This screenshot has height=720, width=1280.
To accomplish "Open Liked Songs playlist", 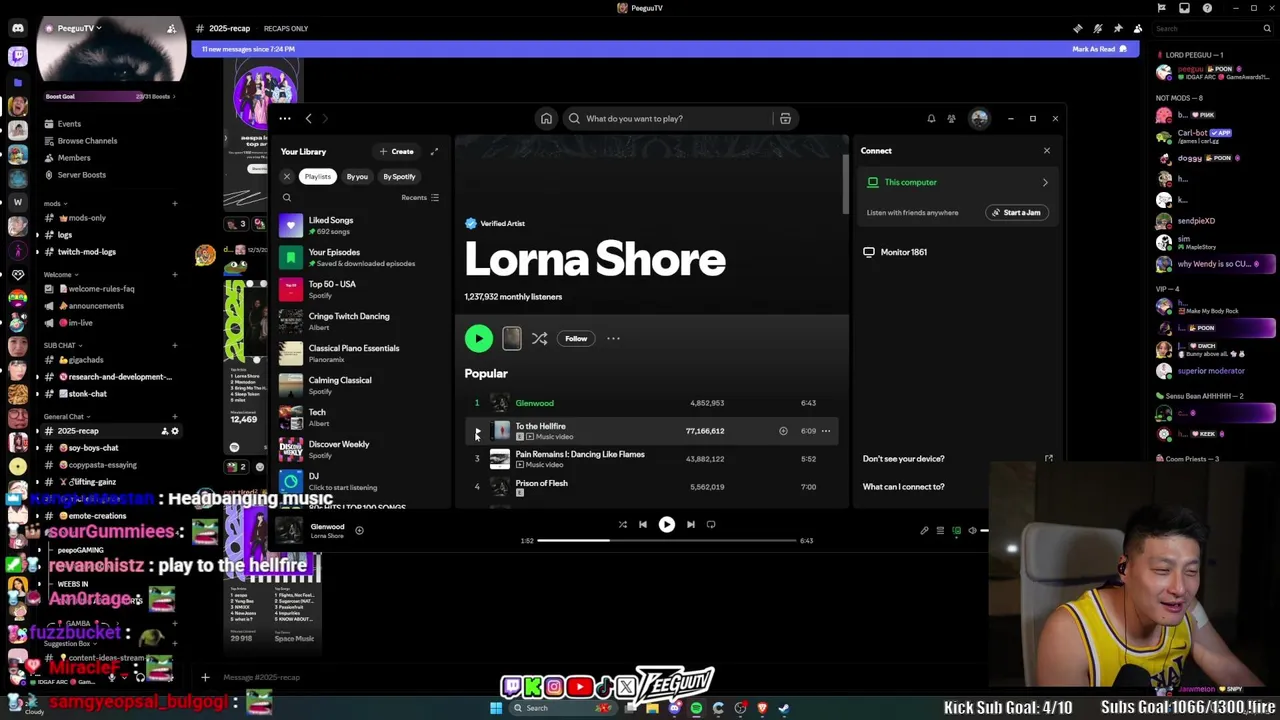I will click(360, 227).
